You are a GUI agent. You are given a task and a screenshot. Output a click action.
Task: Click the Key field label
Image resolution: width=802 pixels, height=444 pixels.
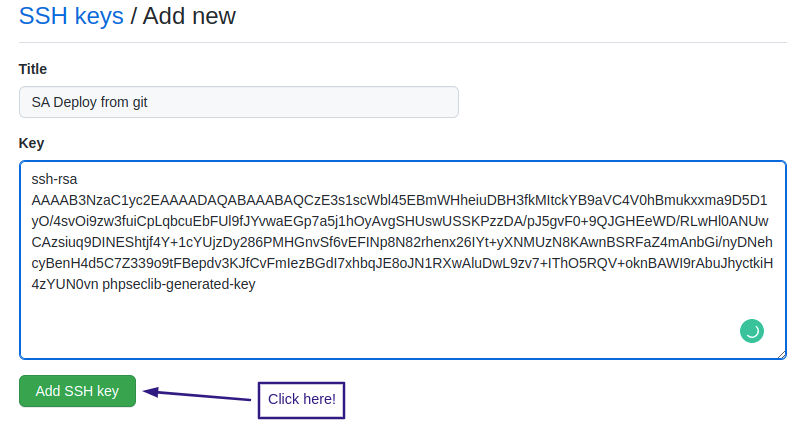point(31,143)
